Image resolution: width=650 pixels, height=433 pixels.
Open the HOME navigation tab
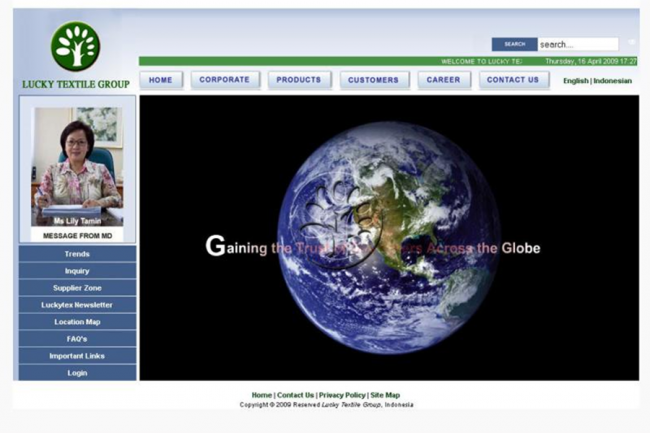click(x=161, y=80)
